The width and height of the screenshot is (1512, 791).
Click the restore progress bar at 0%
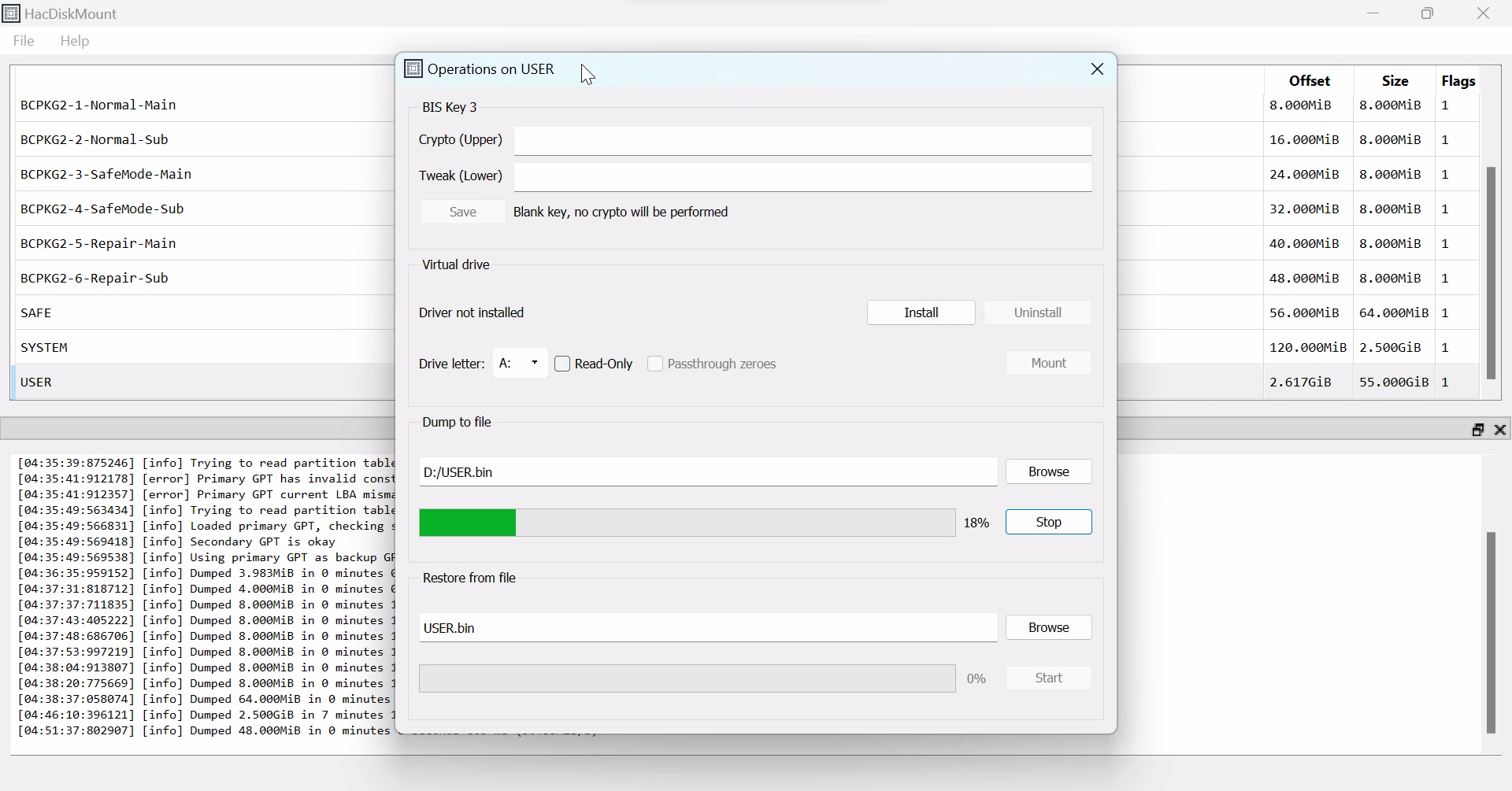click(687, 678)
